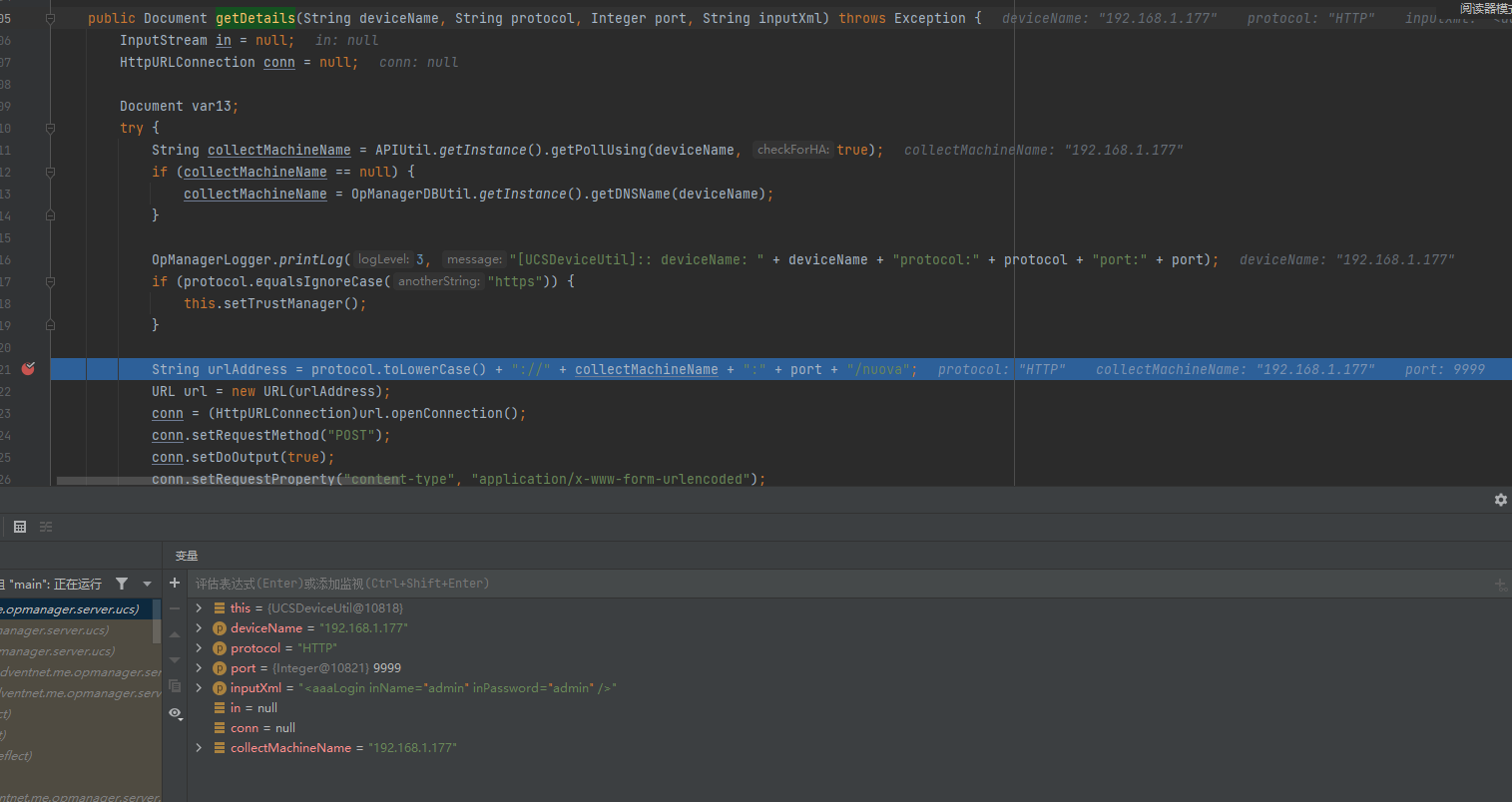
Task: Click the frames filter funnel icon
Action: click(x=122, y=584)
